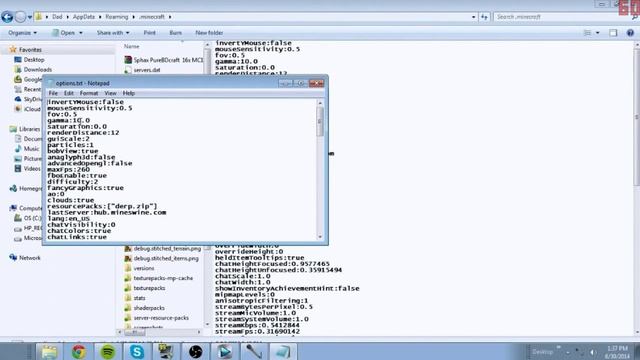Select the stats folder

tap(139, 298)
